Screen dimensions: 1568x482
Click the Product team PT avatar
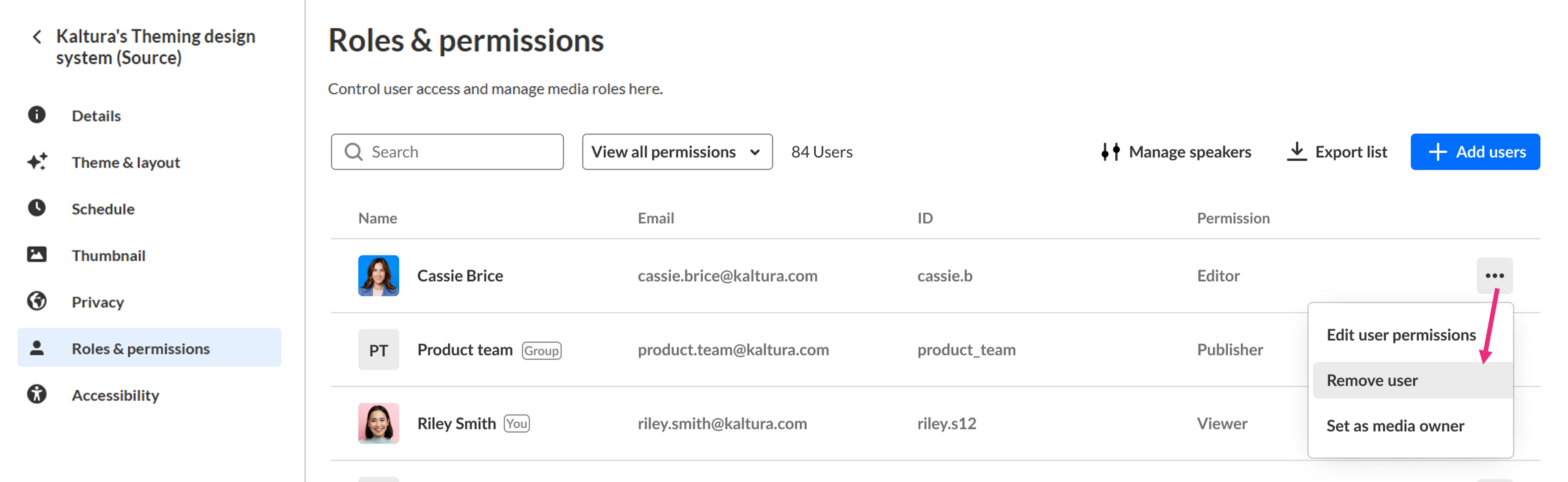378,350
